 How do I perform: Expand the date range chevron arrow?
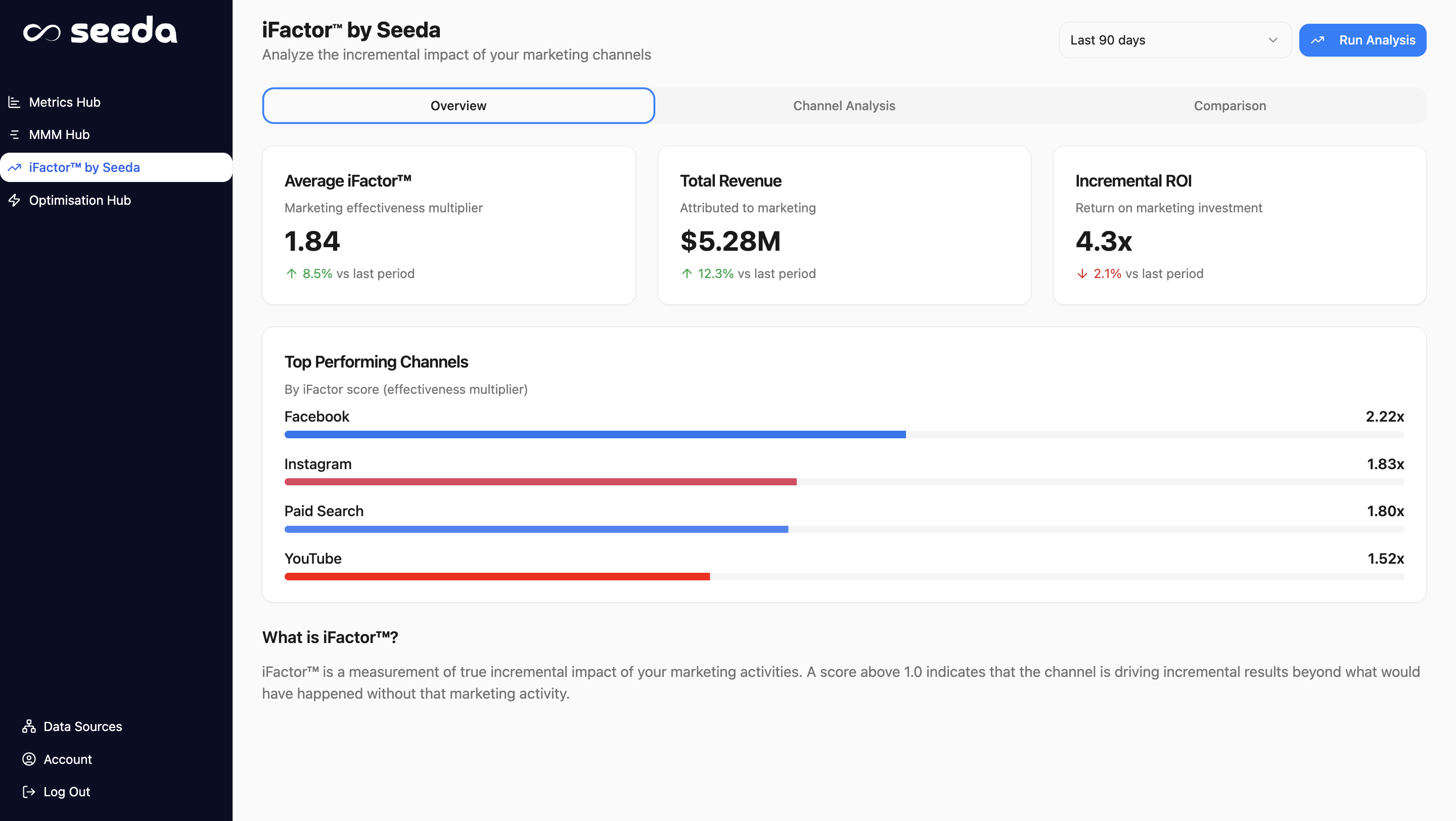tap(1273, 40)
